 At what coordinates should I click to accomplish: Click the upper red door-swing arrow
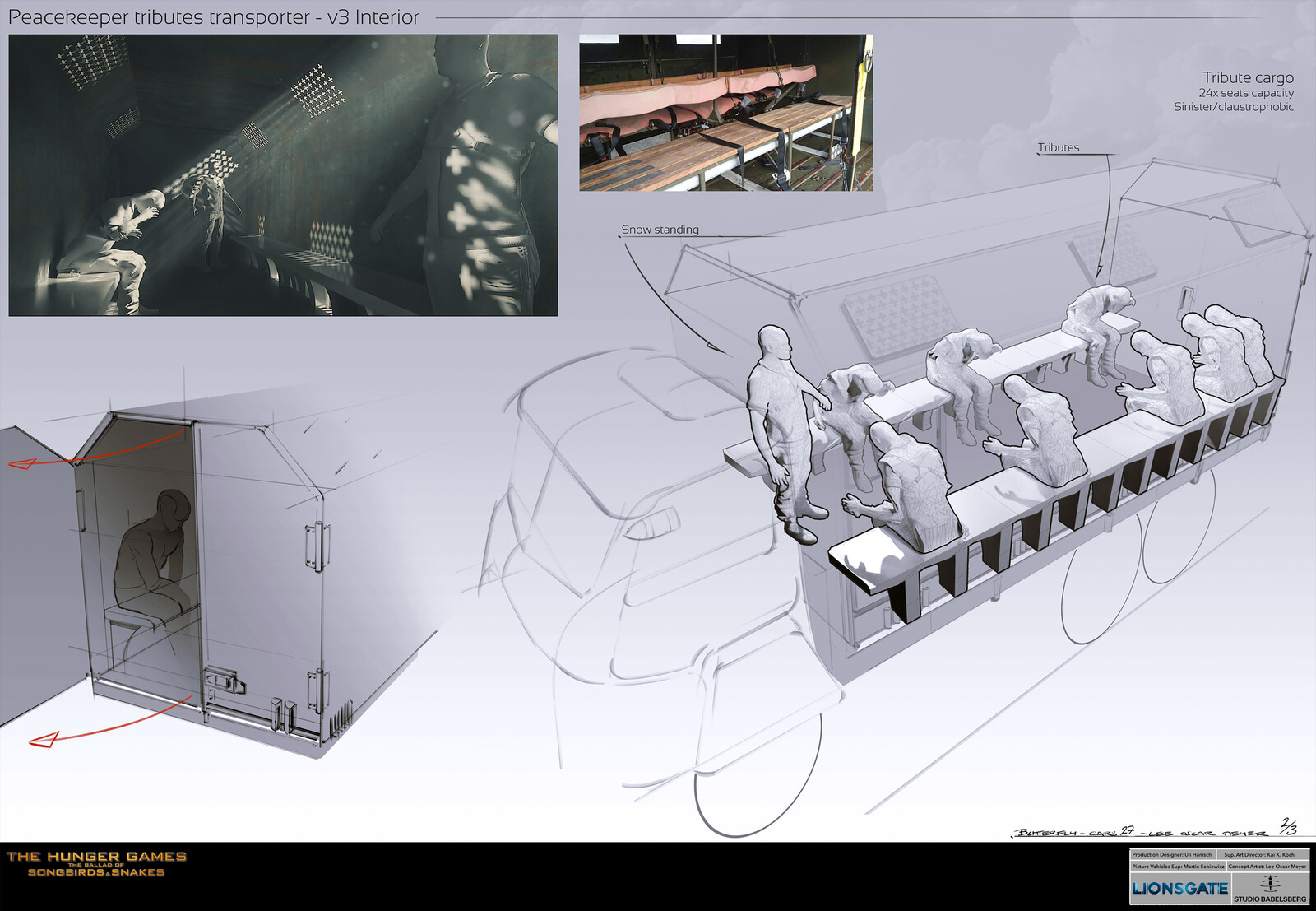point(97,449)
